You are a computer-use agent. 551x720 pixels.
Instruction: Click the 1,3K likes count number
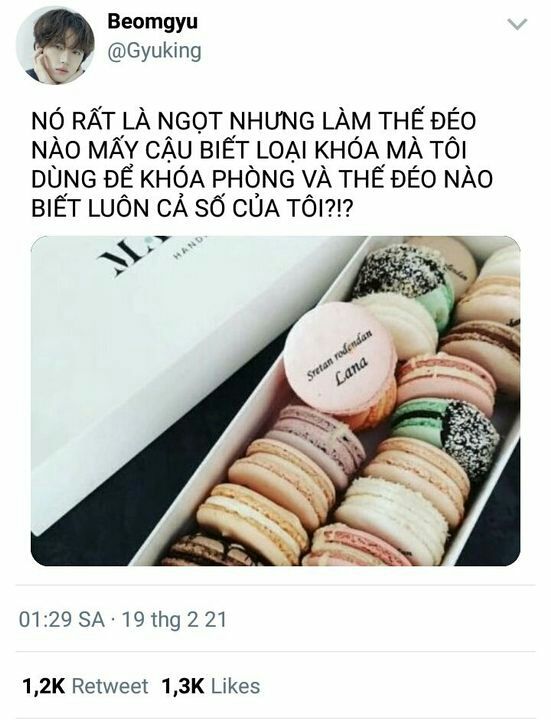pyautogui.click(x=183, y=686)
